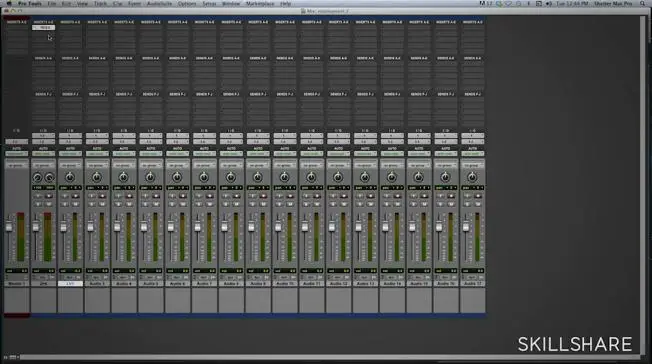Viewport: 652px width, 364px height.
Task: Click the volume icon in the menu bar
Action: pyautogui.click(x=549, y=3)
